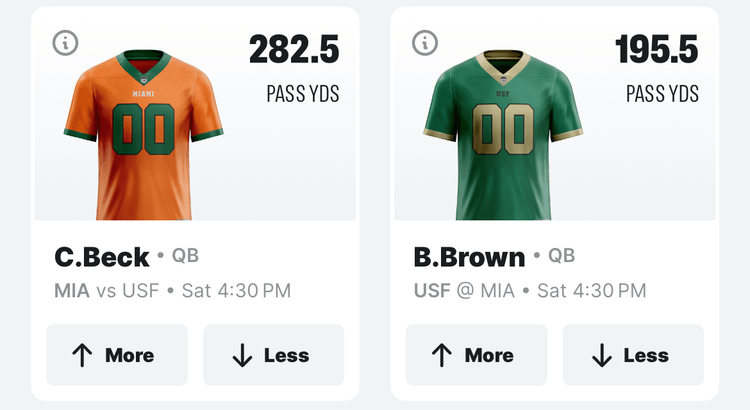Click the 282.5 projection value
Screen dimensions: 750x410
(294, 49)
